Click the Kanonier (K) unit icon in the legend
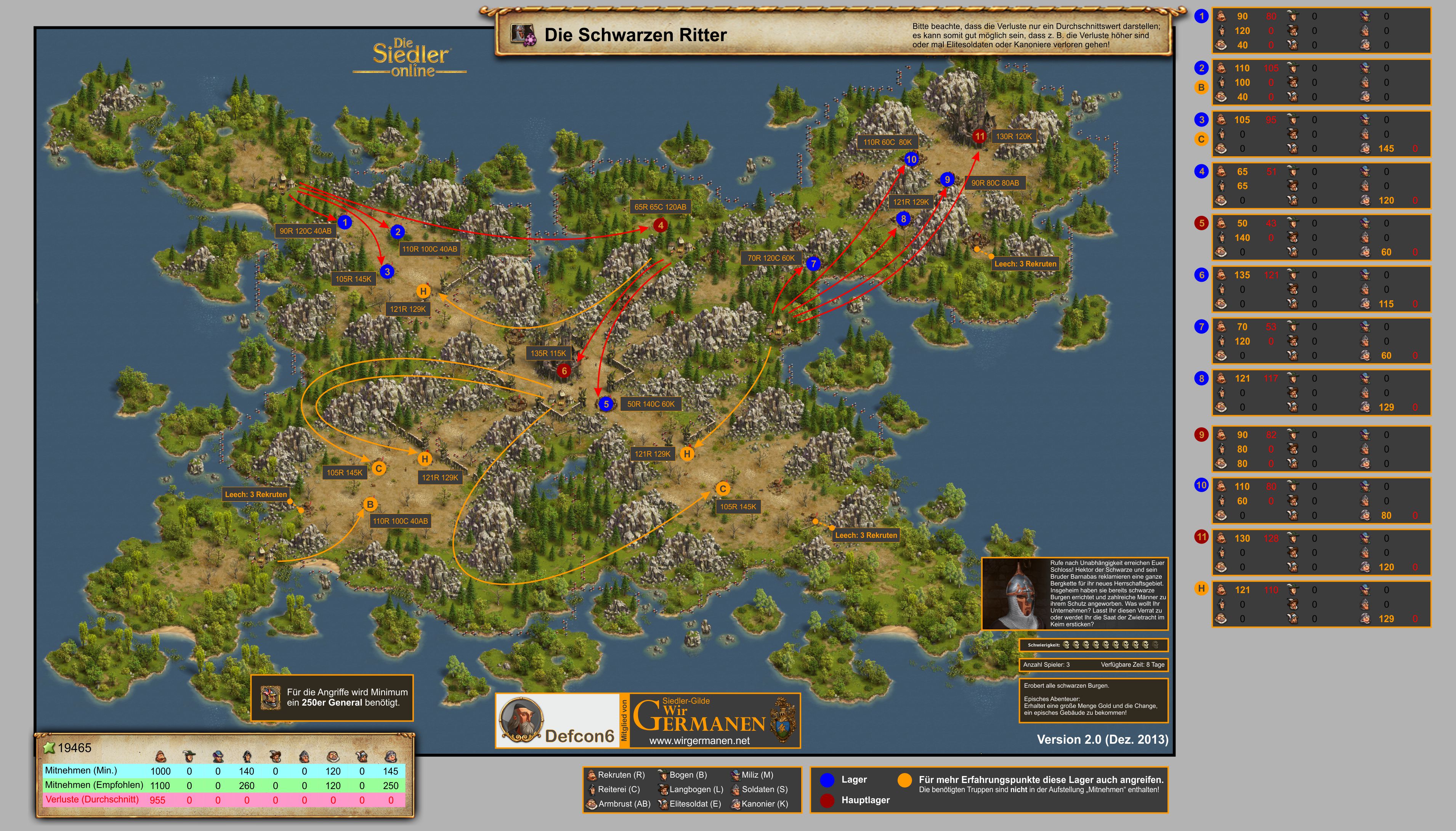1456x831 pixels. pos(736,804)
